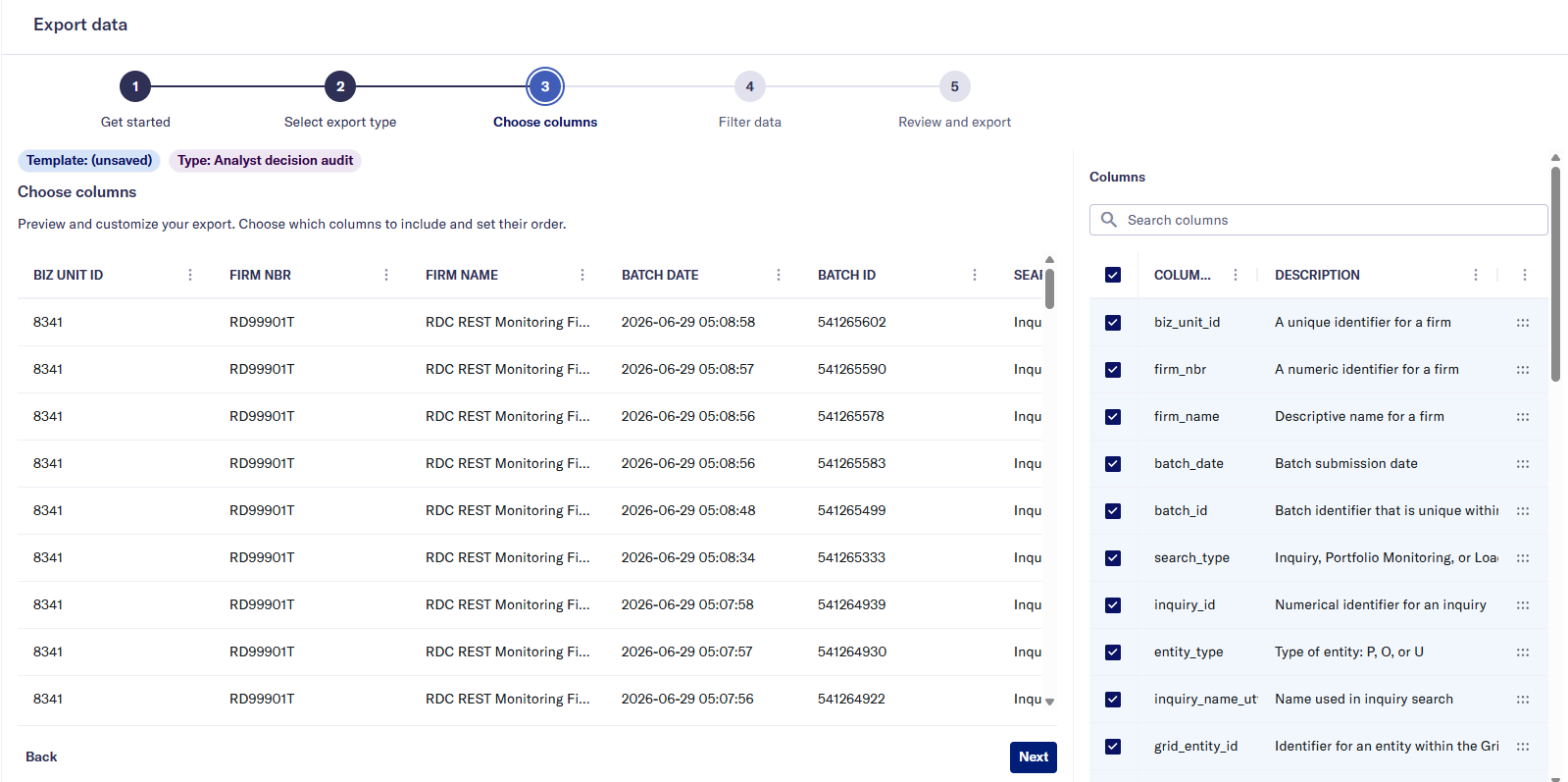Viewport: 1568px width, 782px height.
Task: Uncheck the grid_entity_id column
Action: (x=1113, y=746)
